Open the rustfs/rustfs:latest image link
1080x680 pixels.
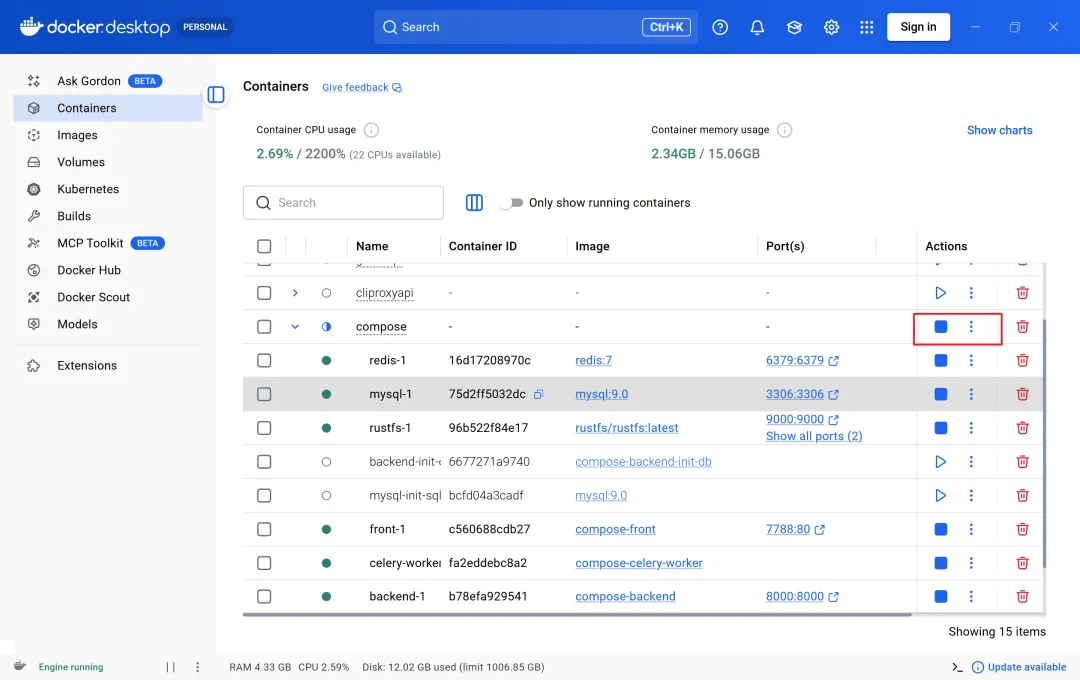point(626,428)
